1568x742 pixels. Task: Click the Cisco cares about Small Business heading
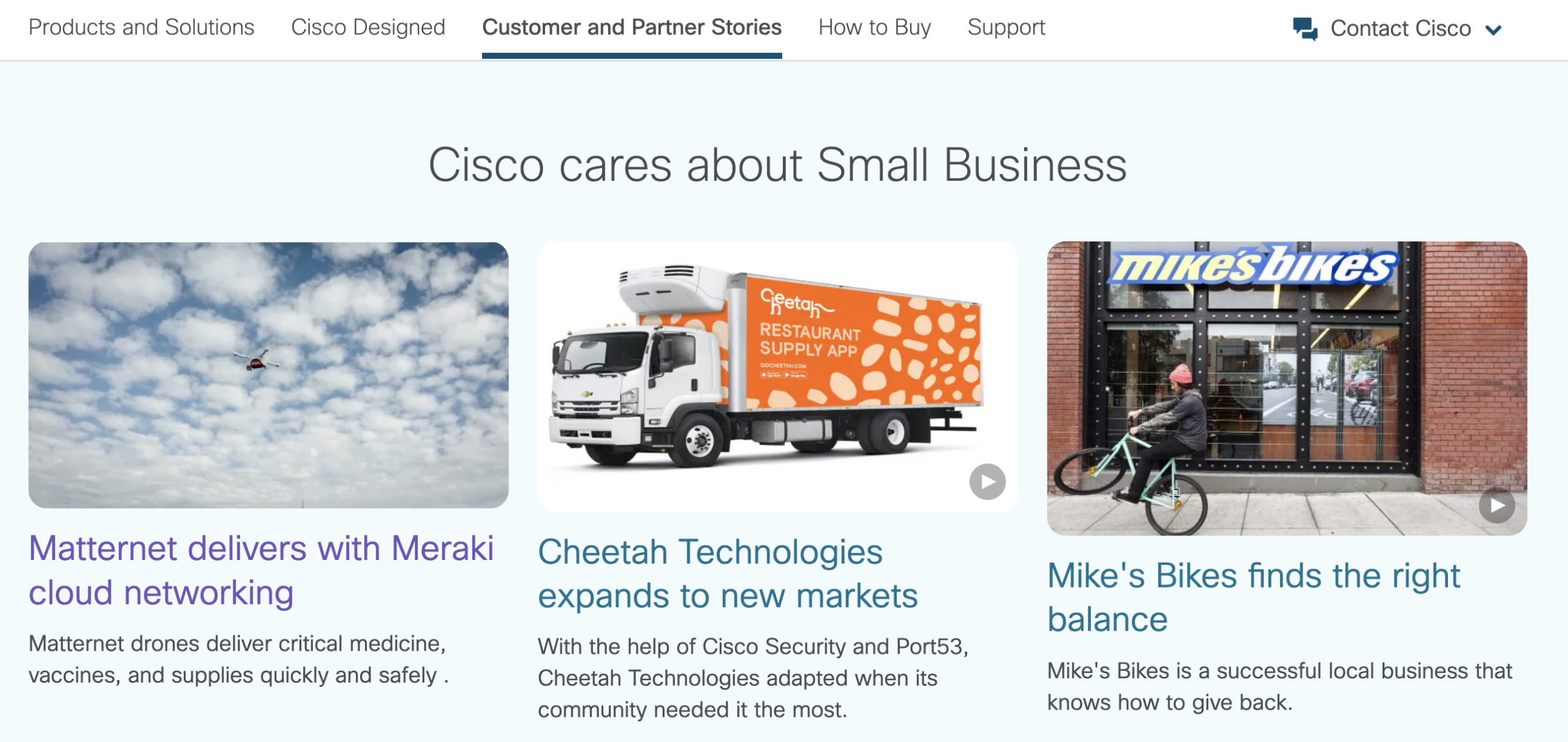777,165
